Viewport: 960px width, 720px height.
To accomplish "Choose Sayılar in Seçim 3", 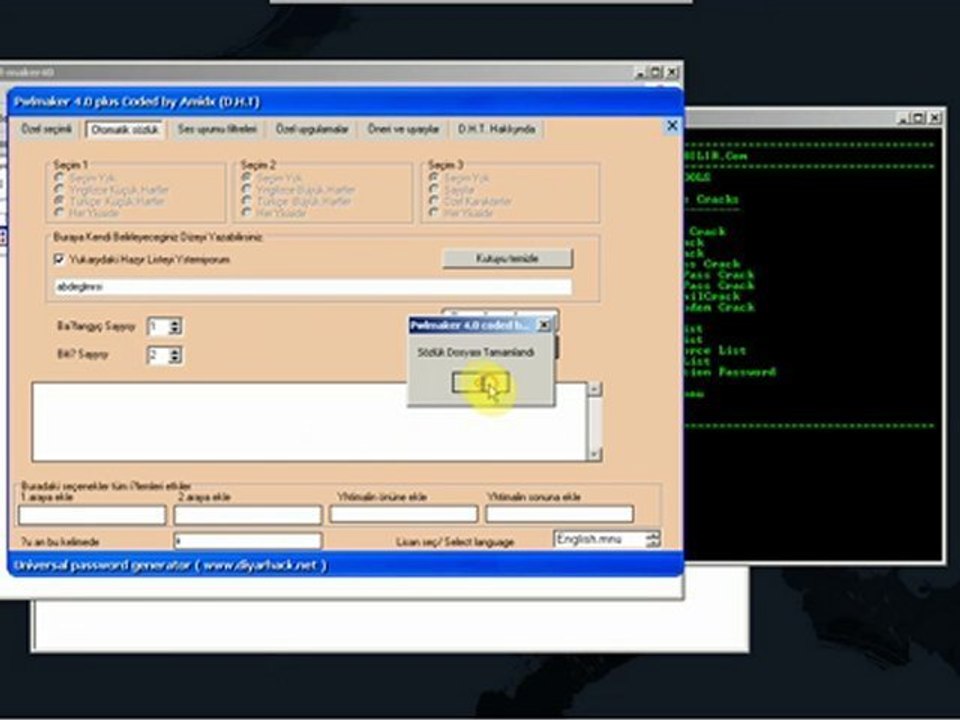I will [434, 189].
